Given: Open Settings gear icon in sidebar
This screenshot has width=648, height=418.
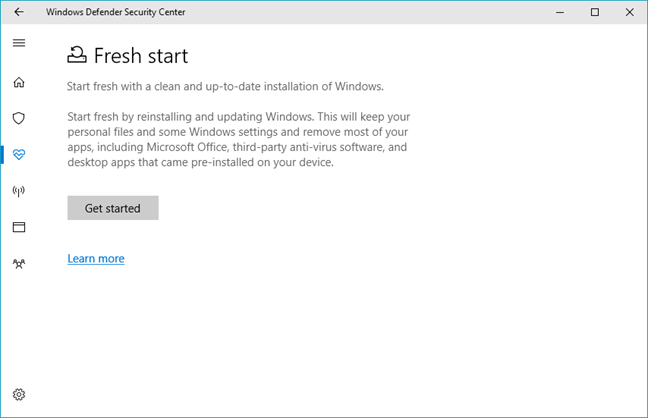Looking at the screenshot, I should (19, 394).
